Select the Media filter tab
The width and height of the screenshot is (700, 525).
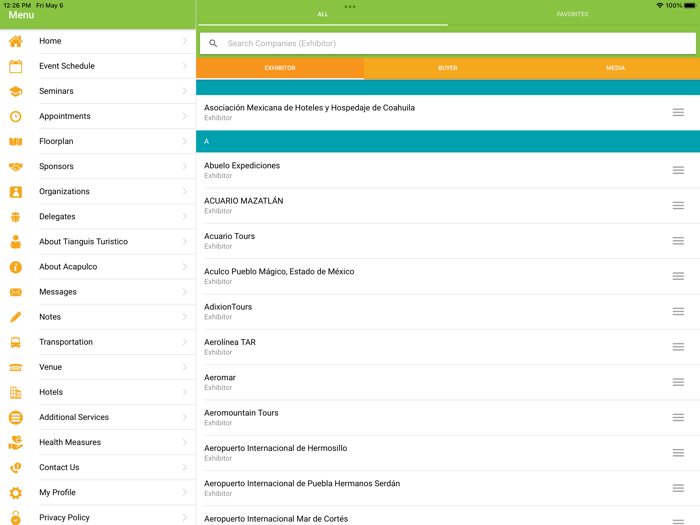[x=615, y=68]
